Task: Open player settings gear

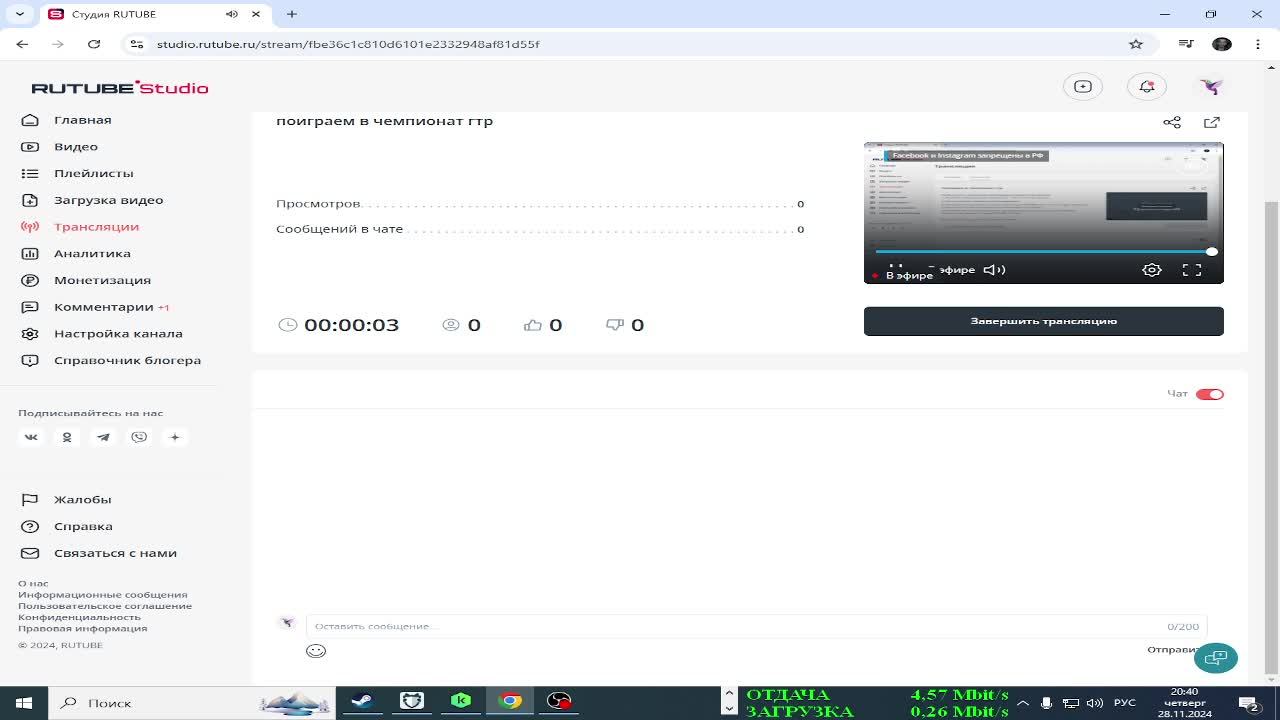Action: coord(1152,270)
